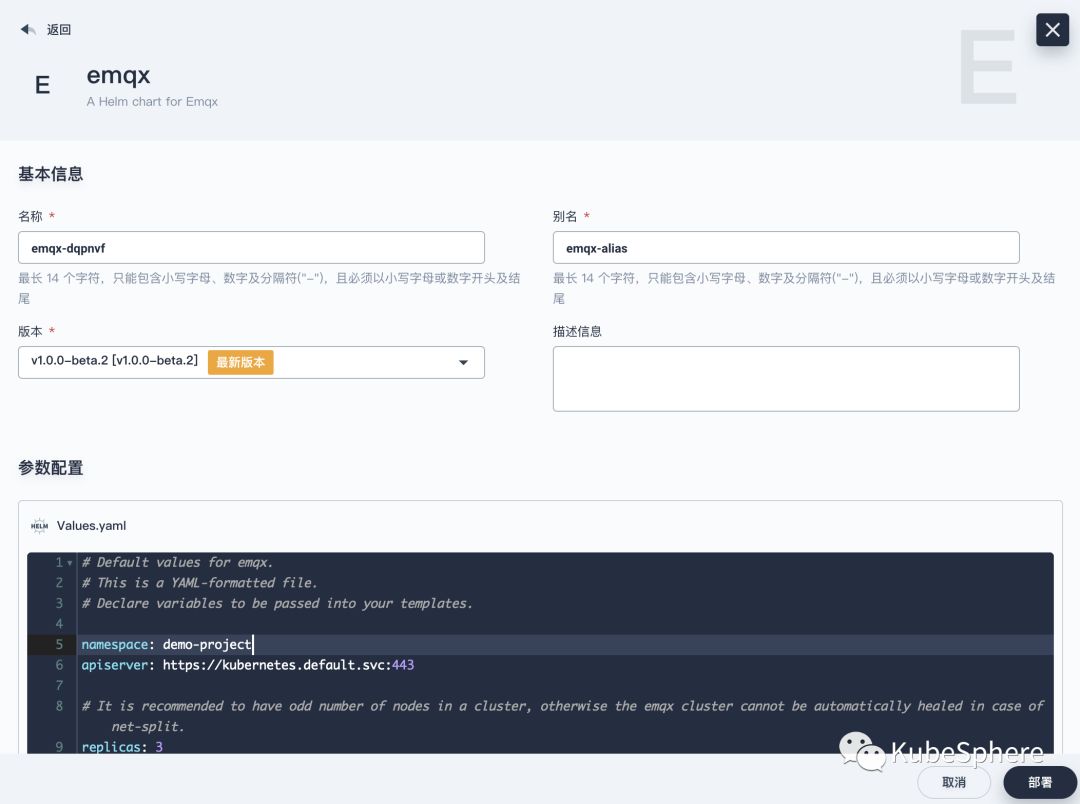Screen dimensions: 1080x804
Task: Click the 描述信息 textarea
Action: click(x=786, y=379)
